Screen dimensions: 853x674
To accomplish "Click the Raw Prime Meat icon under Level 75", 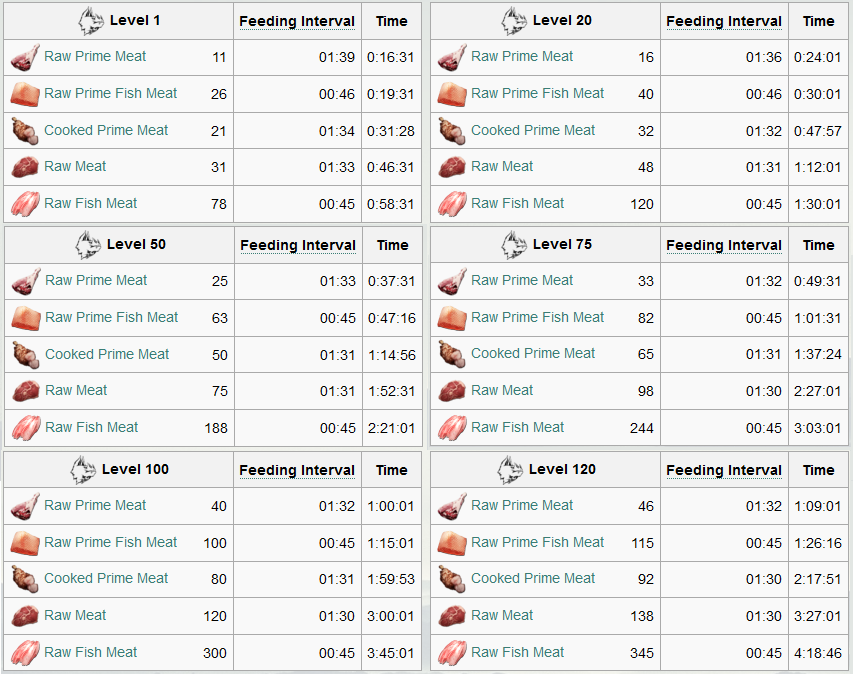I will (x=452, y=281).
